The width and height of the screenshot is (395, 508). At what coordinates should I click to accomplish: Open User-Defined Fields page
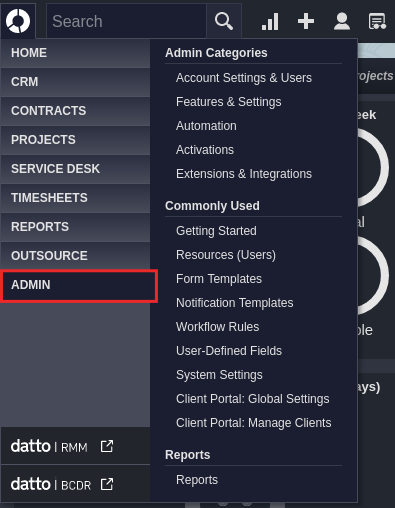[229, 351]
